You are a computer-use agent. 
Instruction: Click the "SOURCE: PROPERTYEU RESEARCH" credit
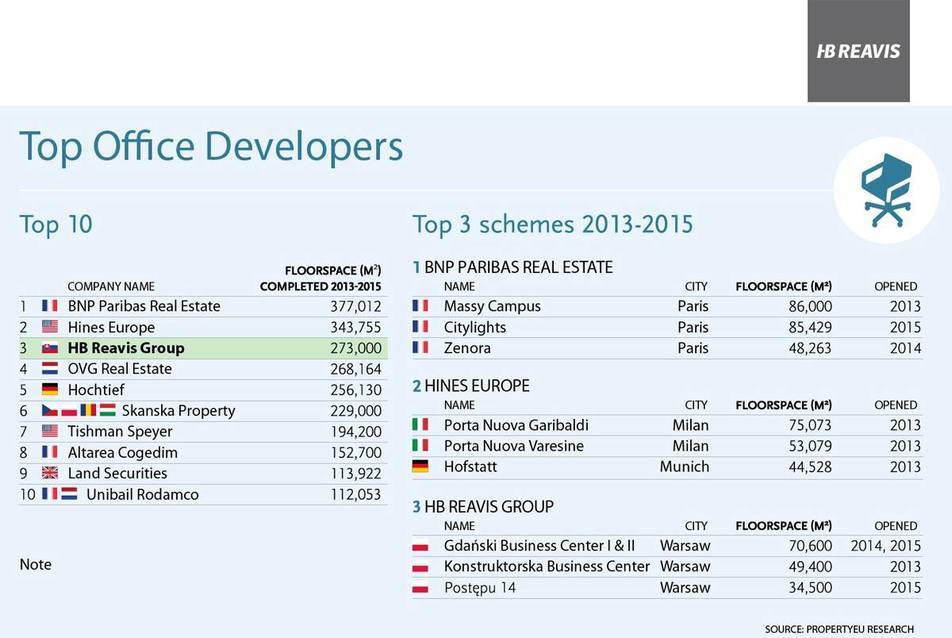click(x=839, y=630)
